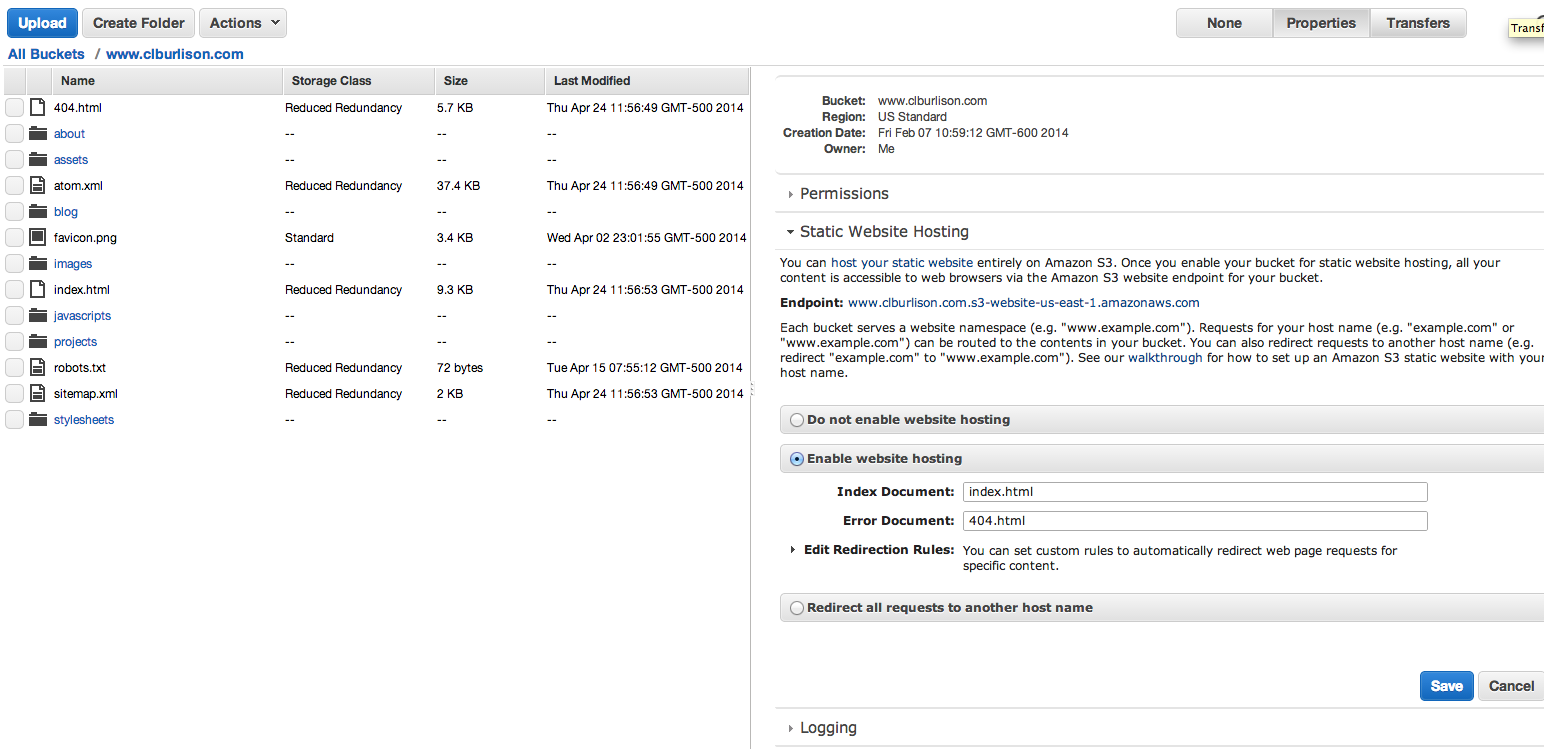
Task: Select the favicon.png file name
Action: pos(85,238)
